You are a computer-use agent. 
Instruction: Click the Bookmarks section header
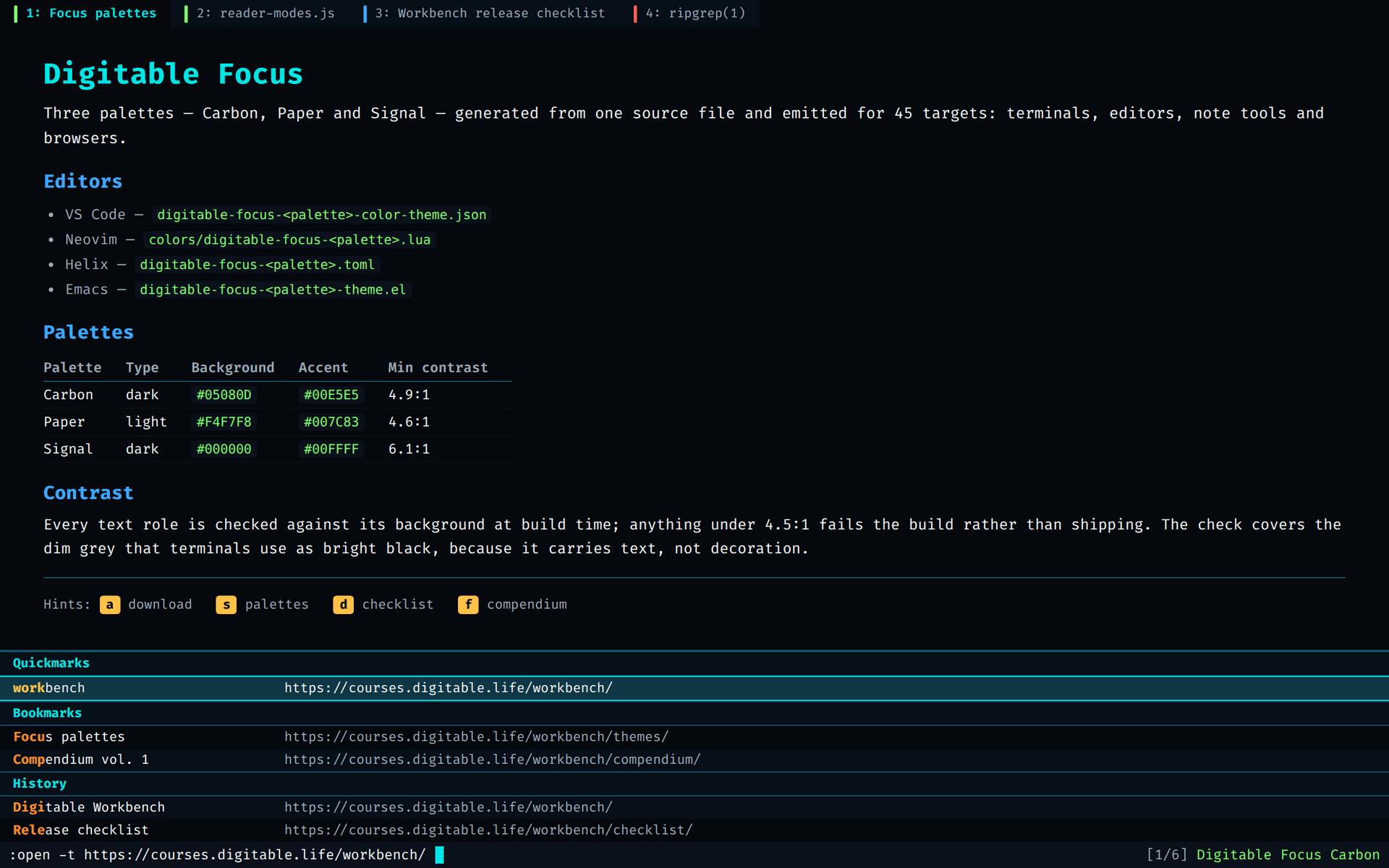click(47, 713)
